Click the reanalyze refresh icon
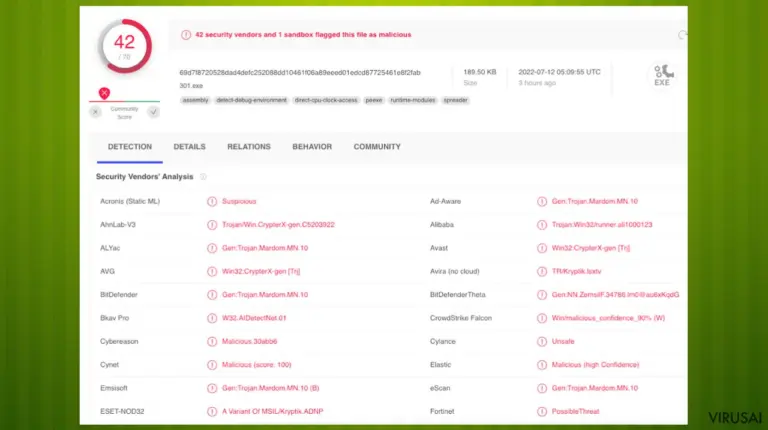 pos(682,35)
